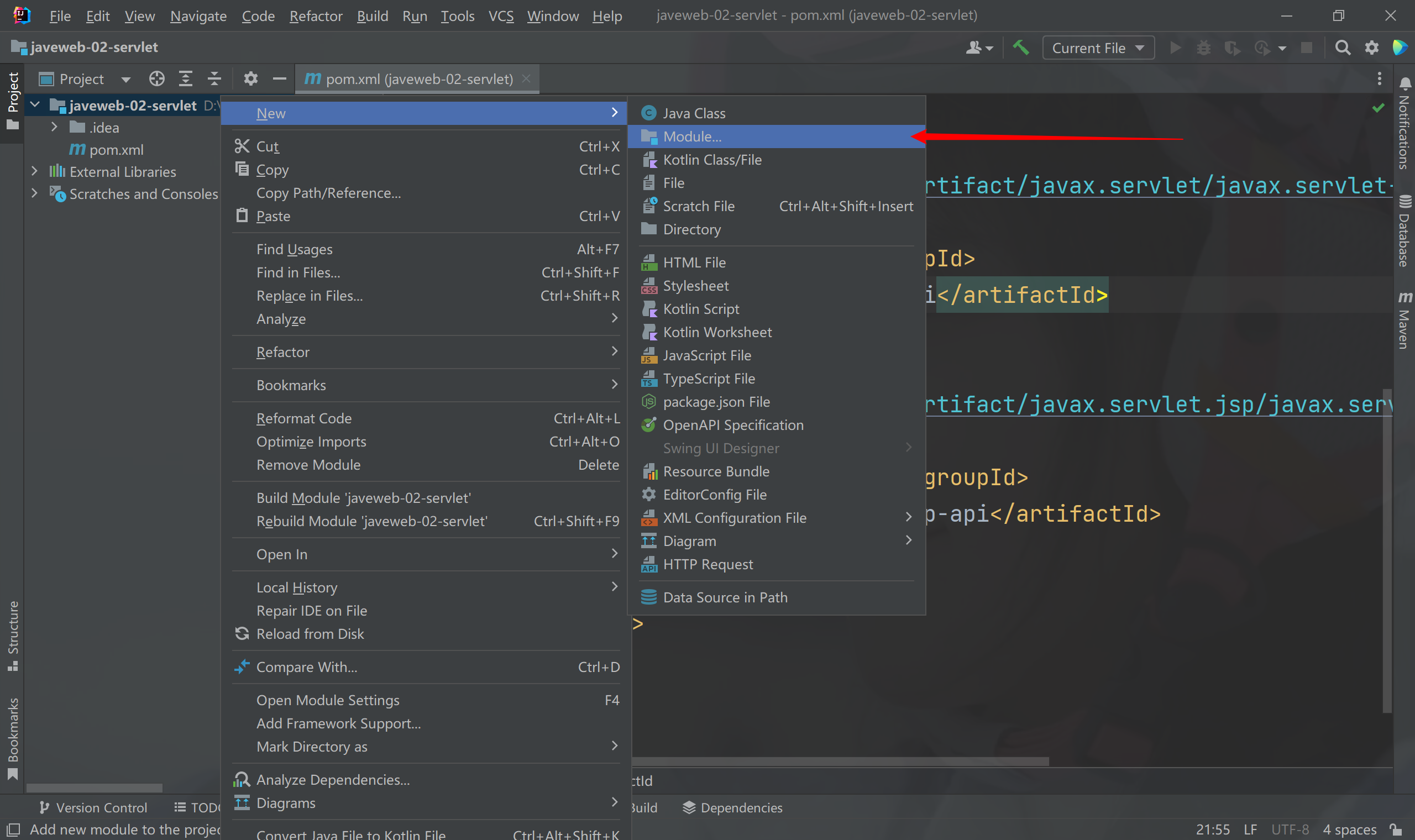
Task: Click Run with Coverage icon in toolbar
Action: point(1232,48)
